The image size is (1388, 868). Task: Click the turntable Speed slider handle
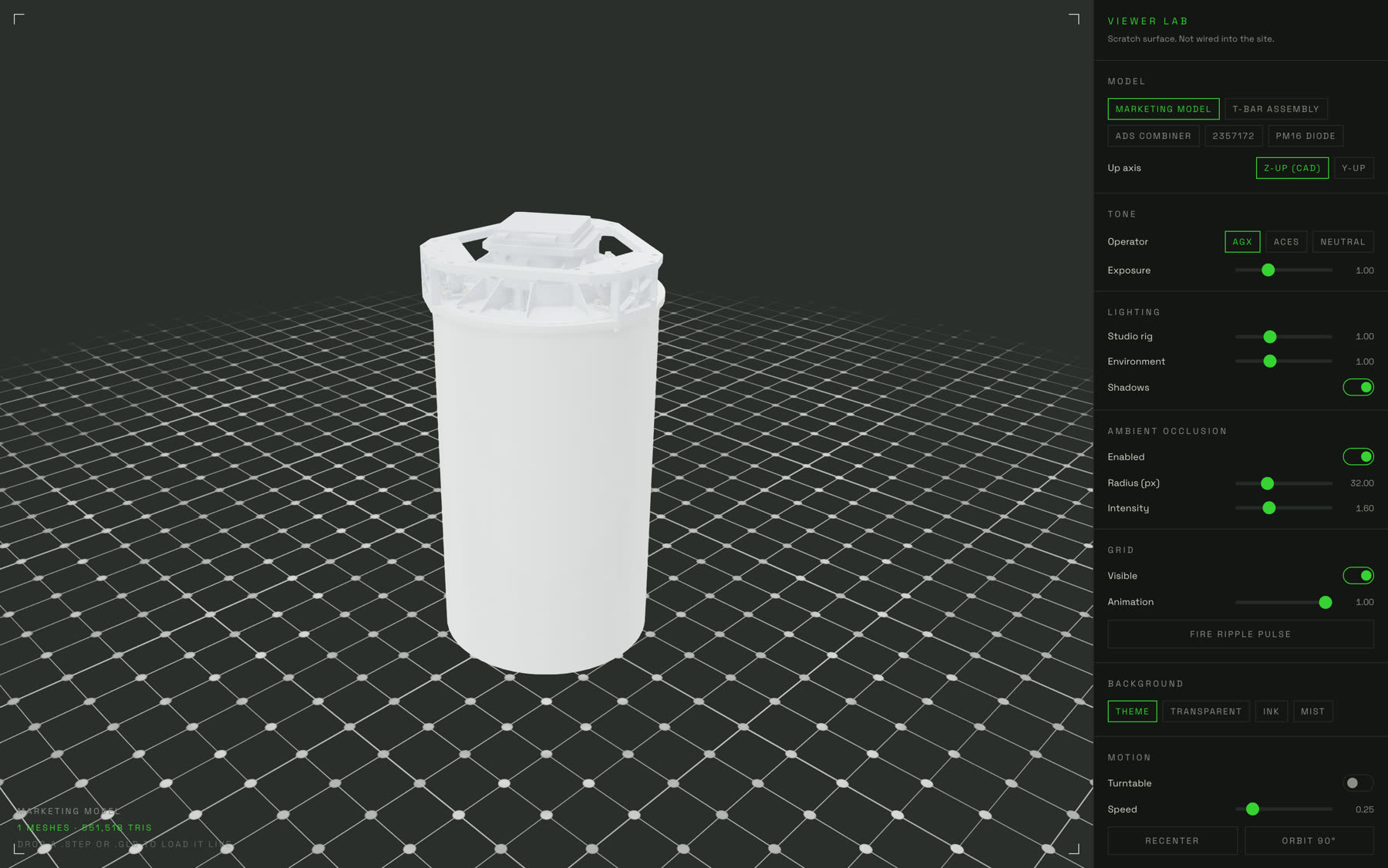point(1252,809)
